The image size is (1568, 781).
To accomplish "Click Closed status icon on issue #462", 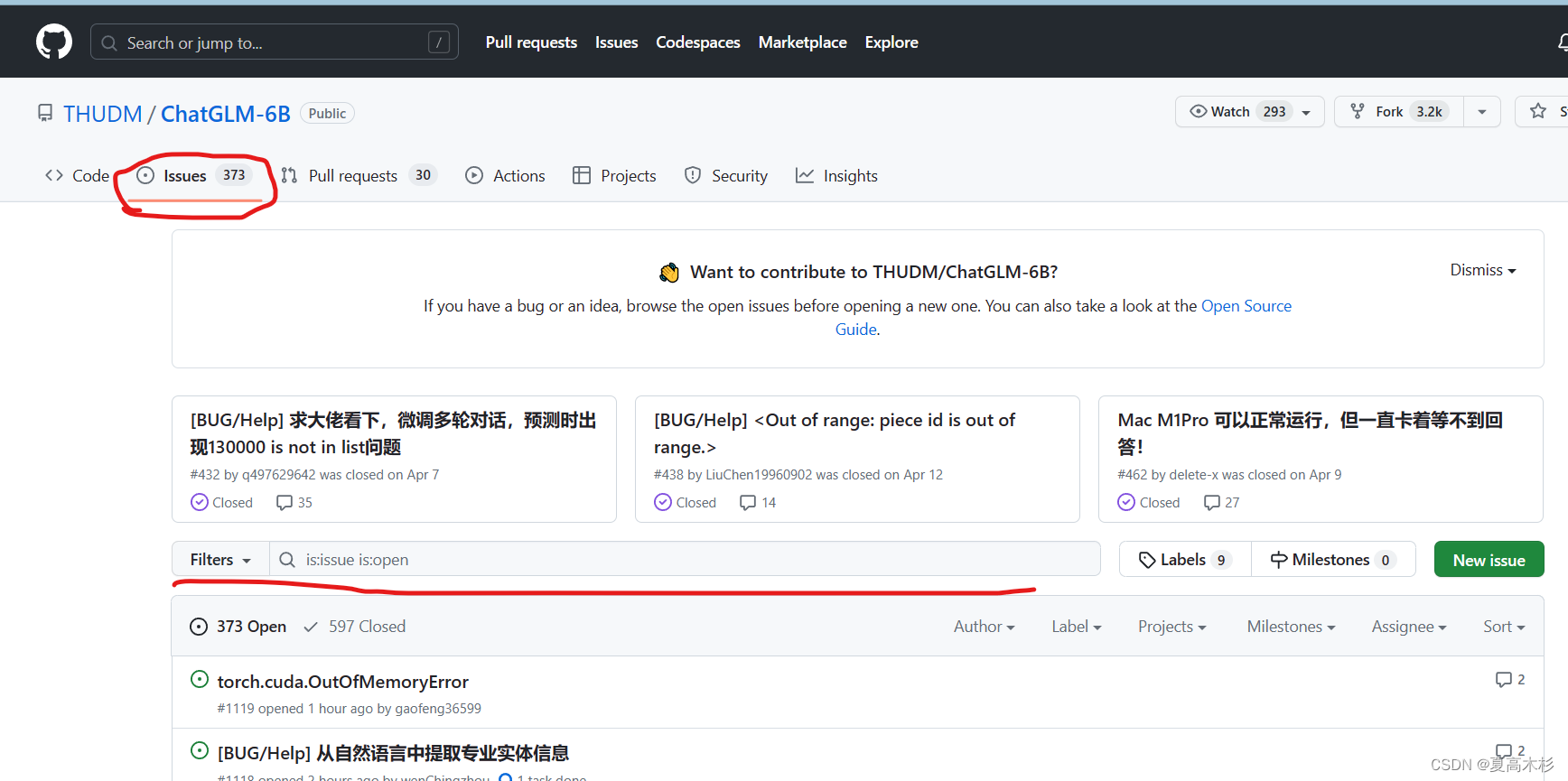I will pyautogui.click(x=1126, y=502).
